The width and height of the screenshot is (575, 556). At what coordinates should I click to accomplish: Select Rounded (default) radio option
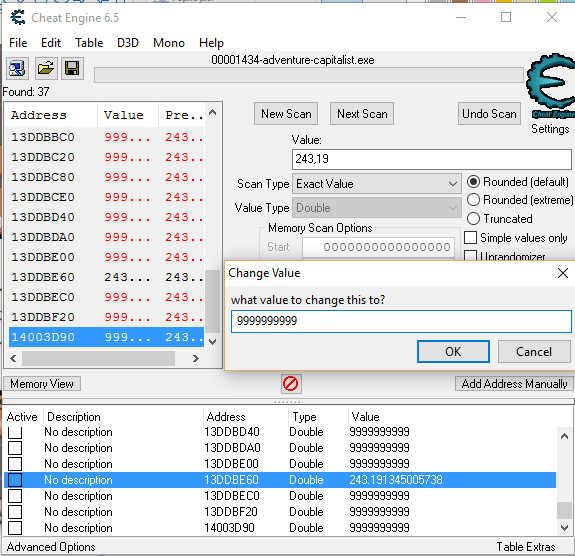pos(473,182)
